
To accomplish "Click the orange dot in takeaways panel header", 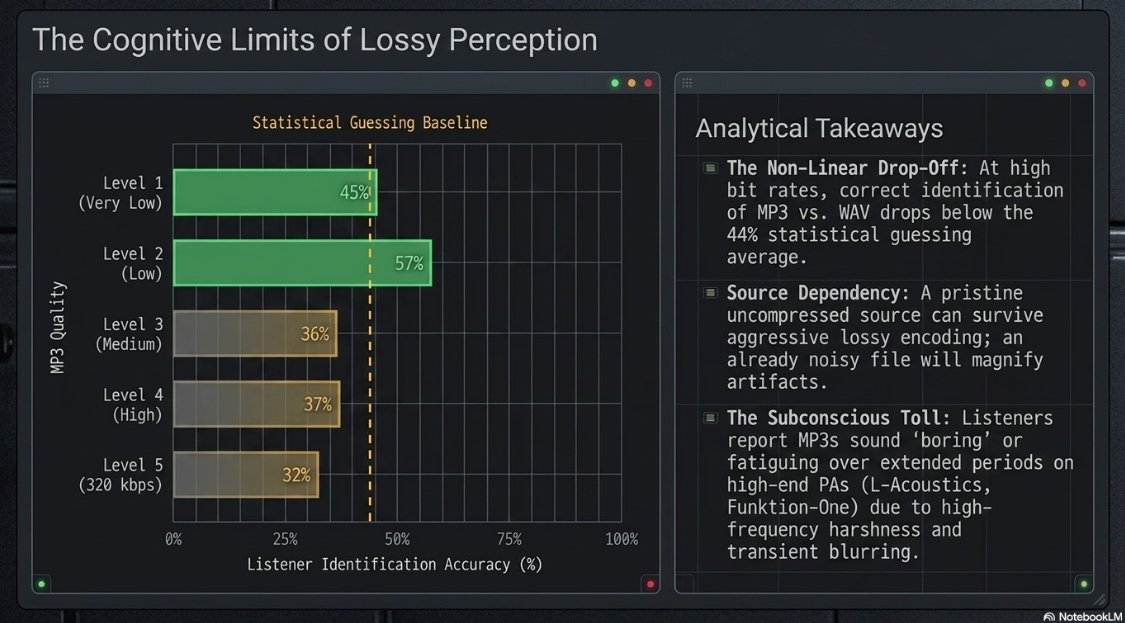I will pyautogui.click(x=1065, y=83).
